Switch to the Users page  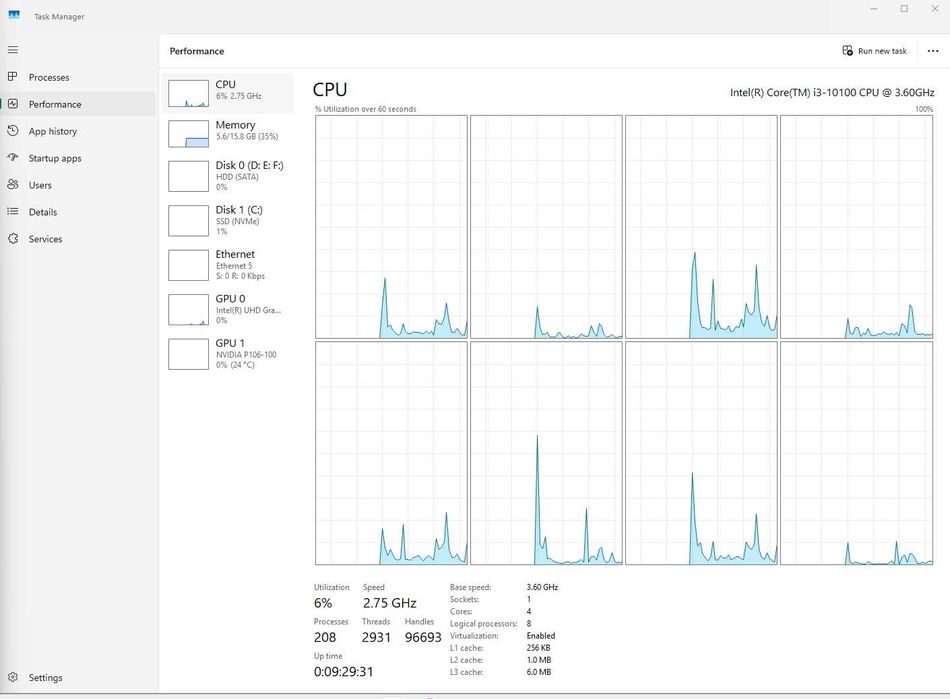click(x=40, y=185)
